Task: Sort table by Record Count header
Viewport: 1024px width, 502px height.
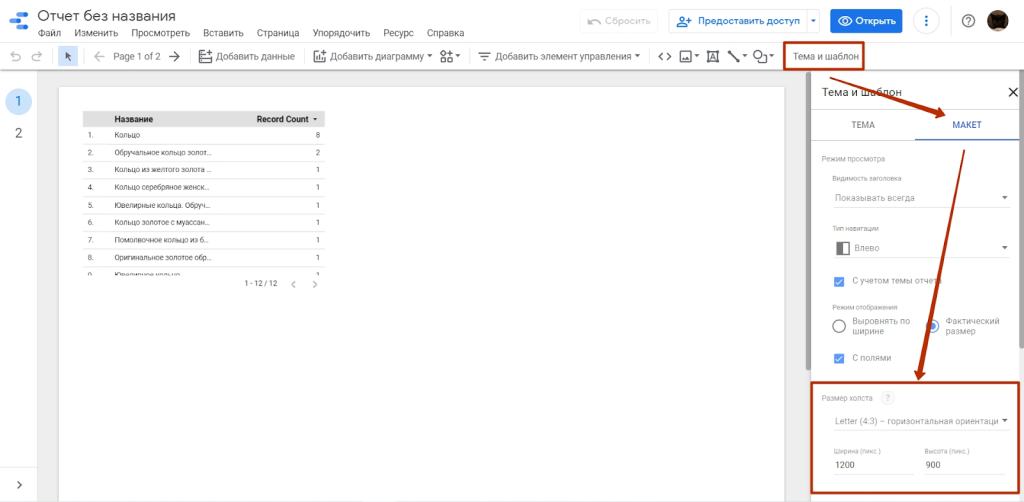Action: [x=282, y=119]
